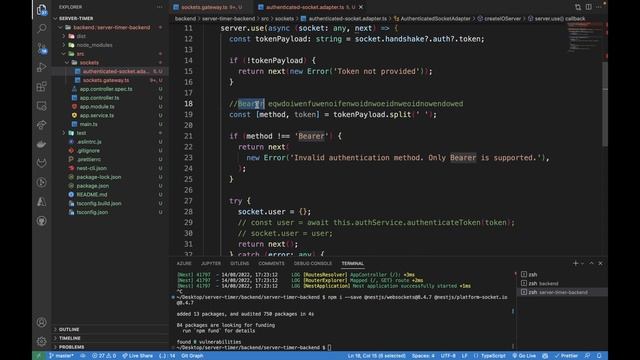Switch to the DEBUG CONSOLE panel tab
Image resolution: width=640 pixels, height=360 pixels.
[x=313, y=264]
